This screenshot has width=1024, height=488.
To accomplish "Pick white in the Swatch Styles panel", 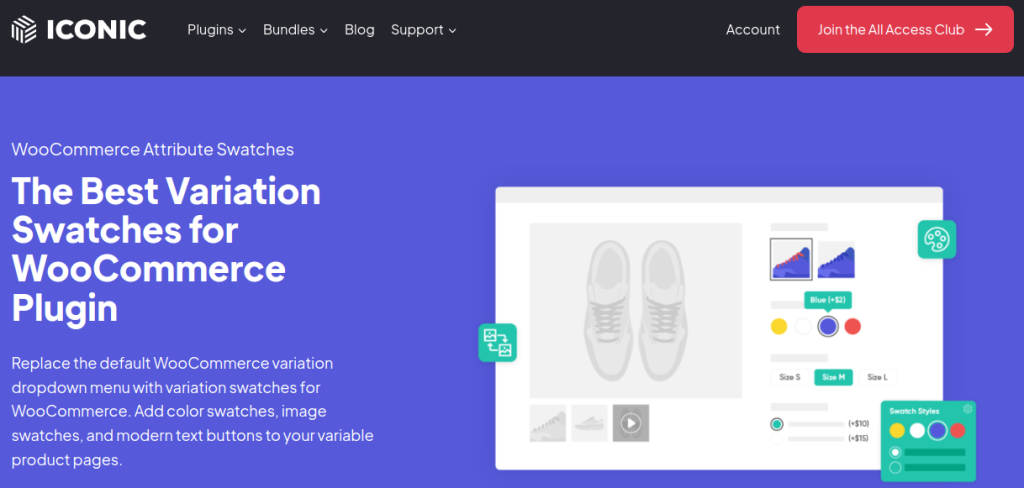I will pyautogui.click(x=918, y=431).
